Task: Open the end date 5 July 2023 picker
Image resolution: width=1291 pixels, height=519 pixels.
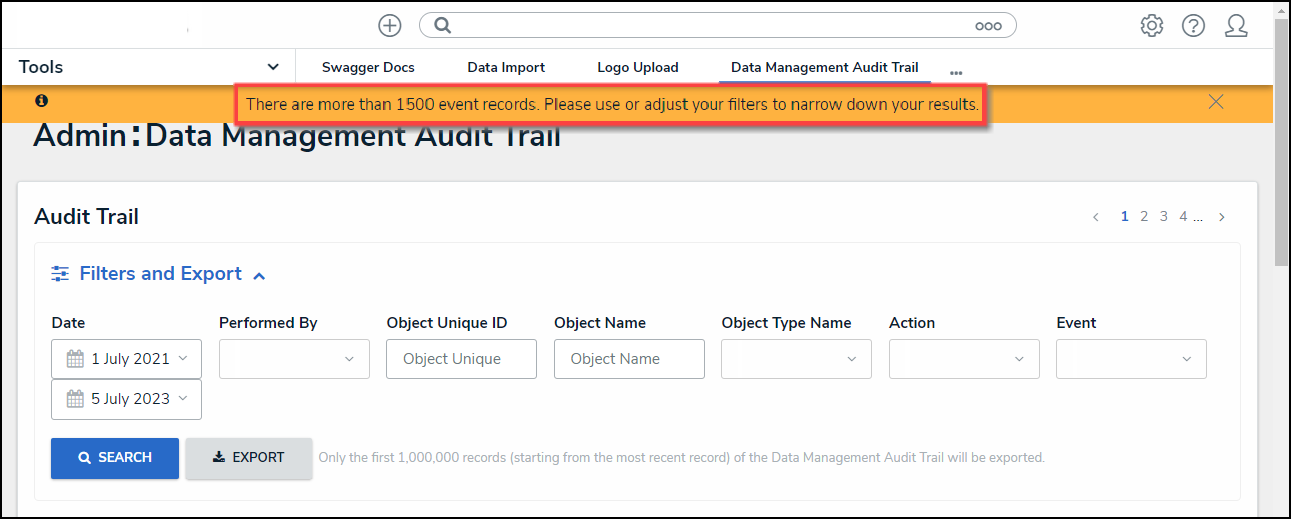Action: [x=126, y=399]
